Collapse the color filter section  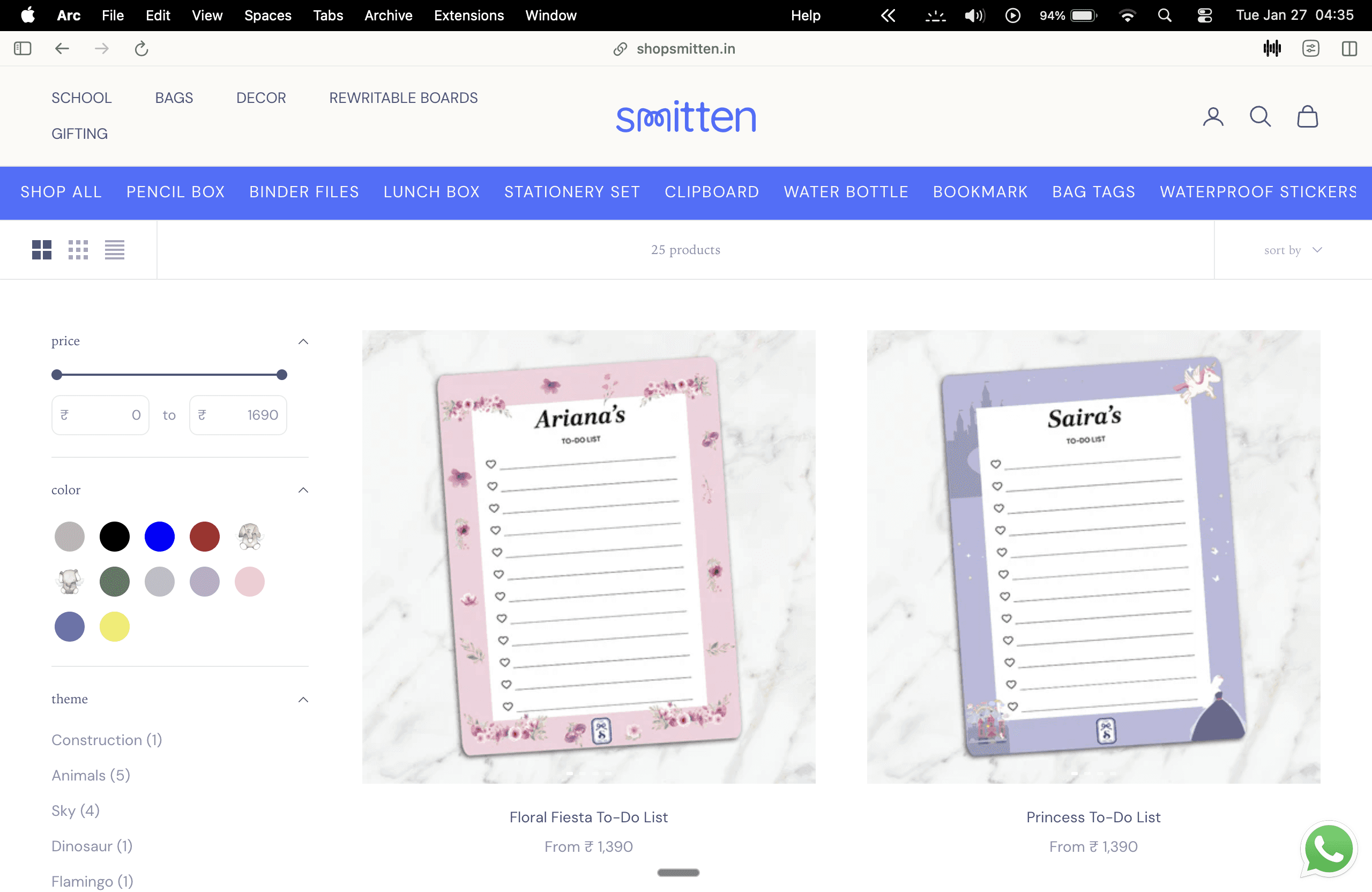tap(303, 490)
